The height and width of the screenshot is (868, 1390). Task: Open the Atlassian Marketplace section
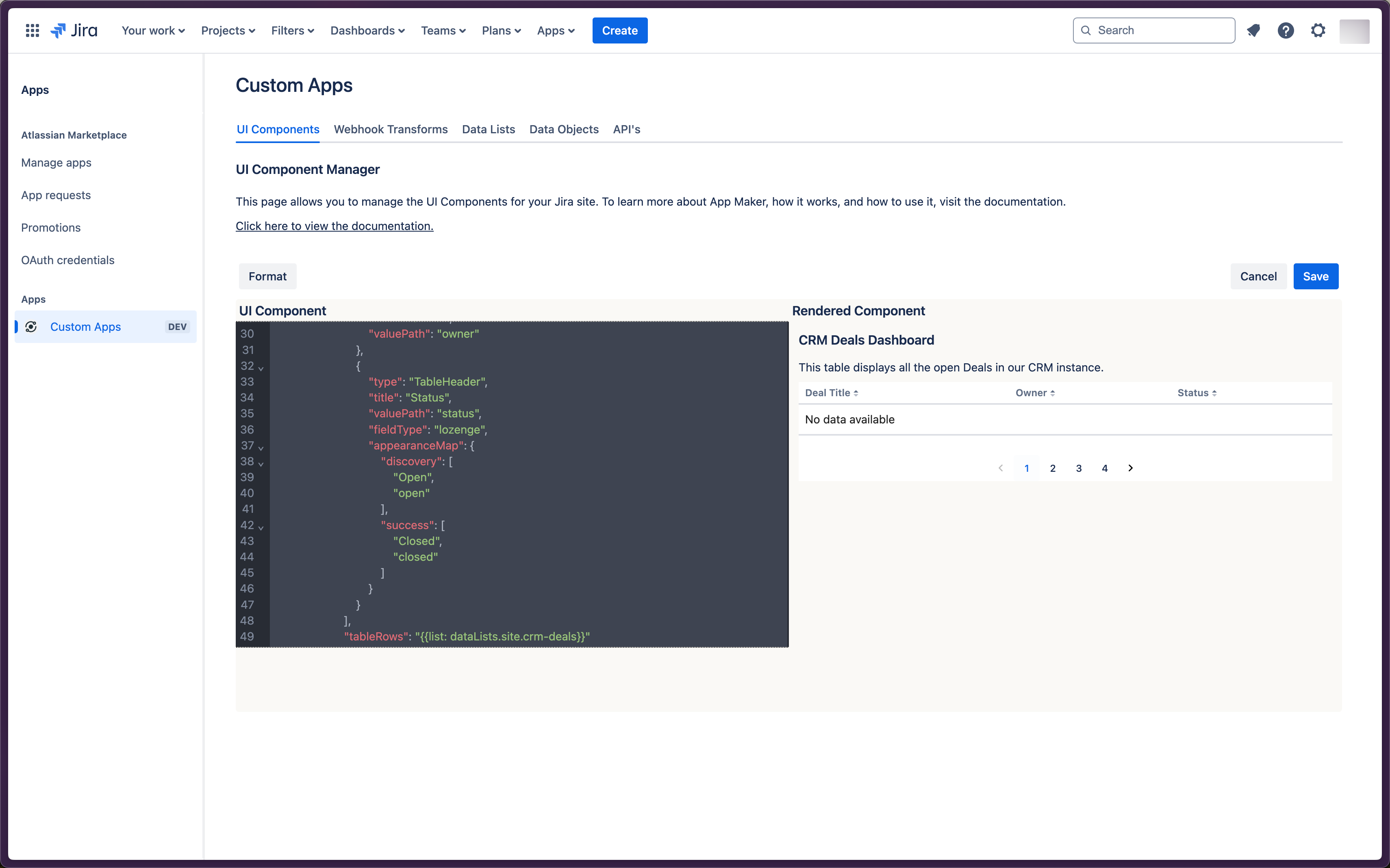[x=74, y=135]
